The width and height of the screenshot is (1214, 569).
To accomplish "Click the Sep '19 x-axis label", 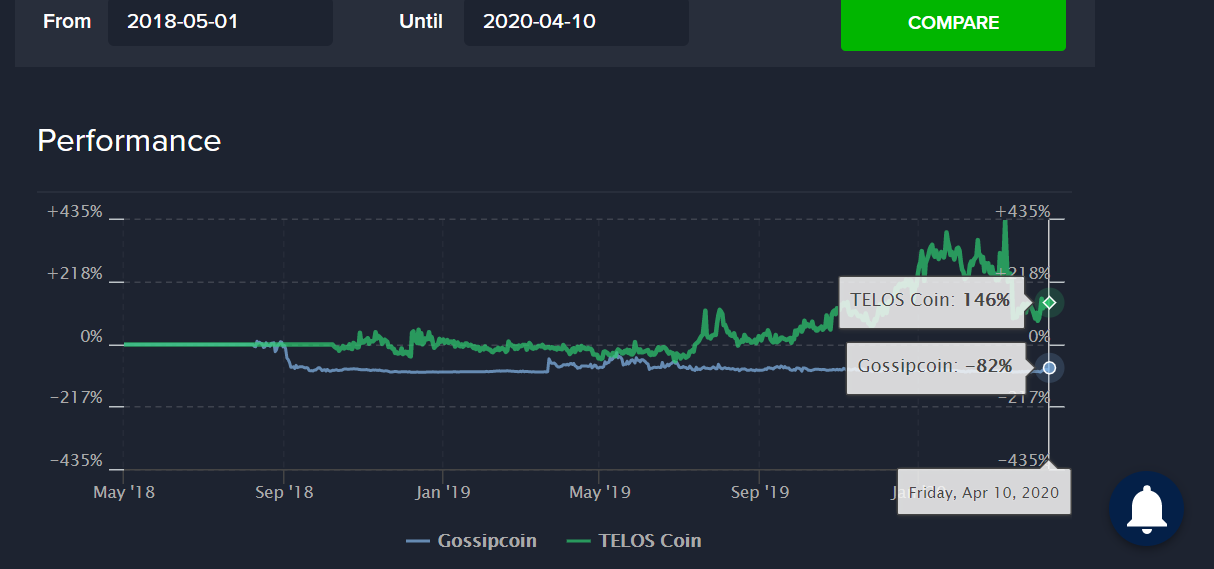I will [759, 492].
